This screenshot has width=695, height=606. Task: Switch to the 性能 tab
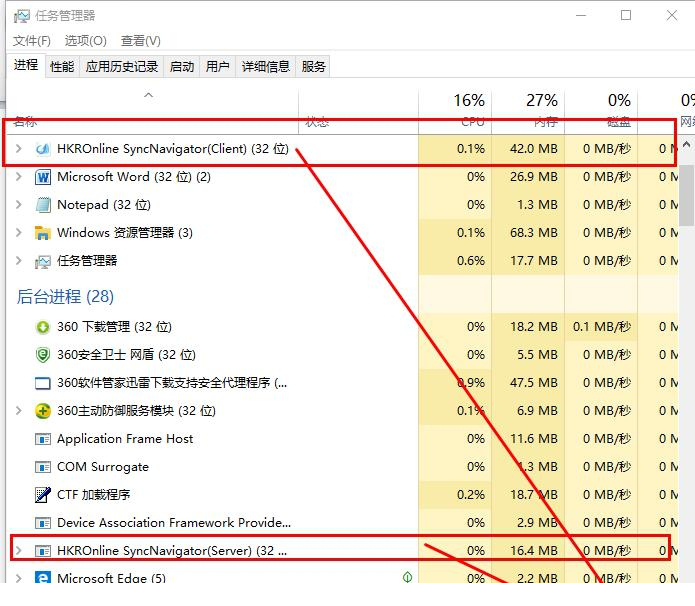(x=62, y=66)
